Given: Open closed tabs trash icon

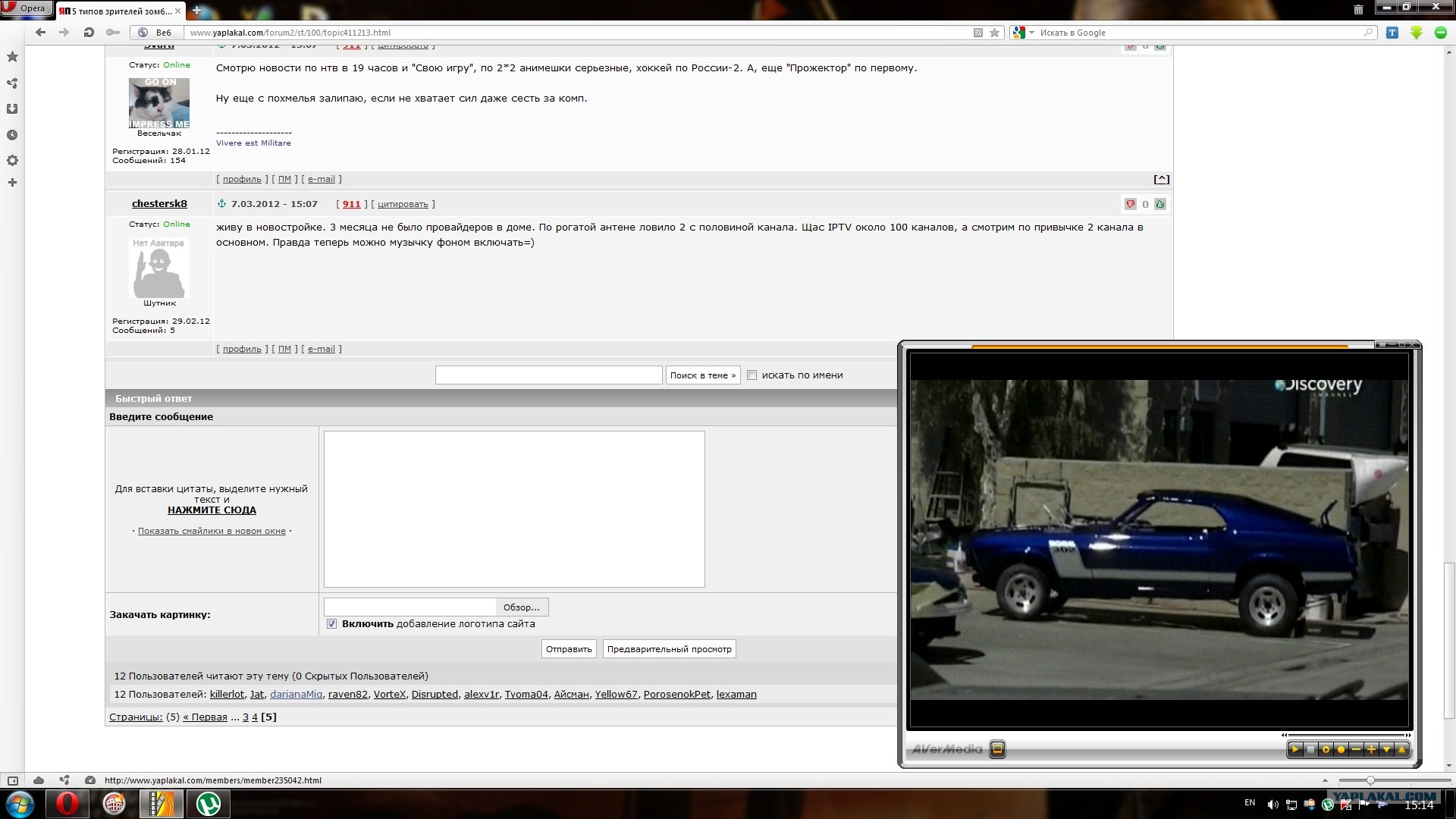Looking at the screenshot, I should click(1358, 10).
